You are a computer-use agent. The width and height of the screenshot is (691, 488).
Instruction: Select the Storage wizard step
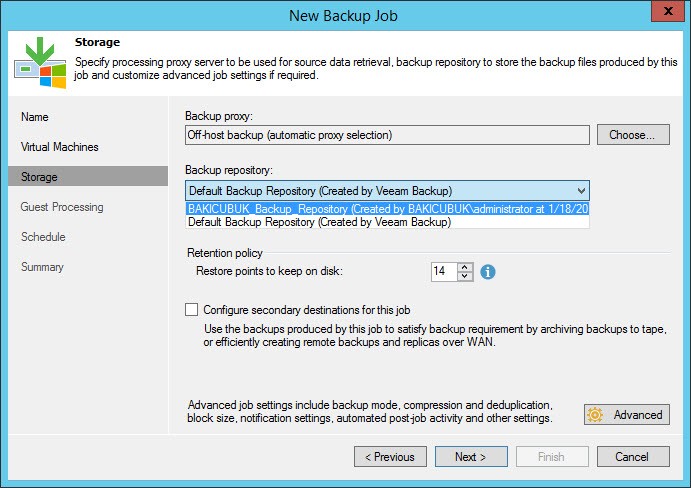coord(88,176)
